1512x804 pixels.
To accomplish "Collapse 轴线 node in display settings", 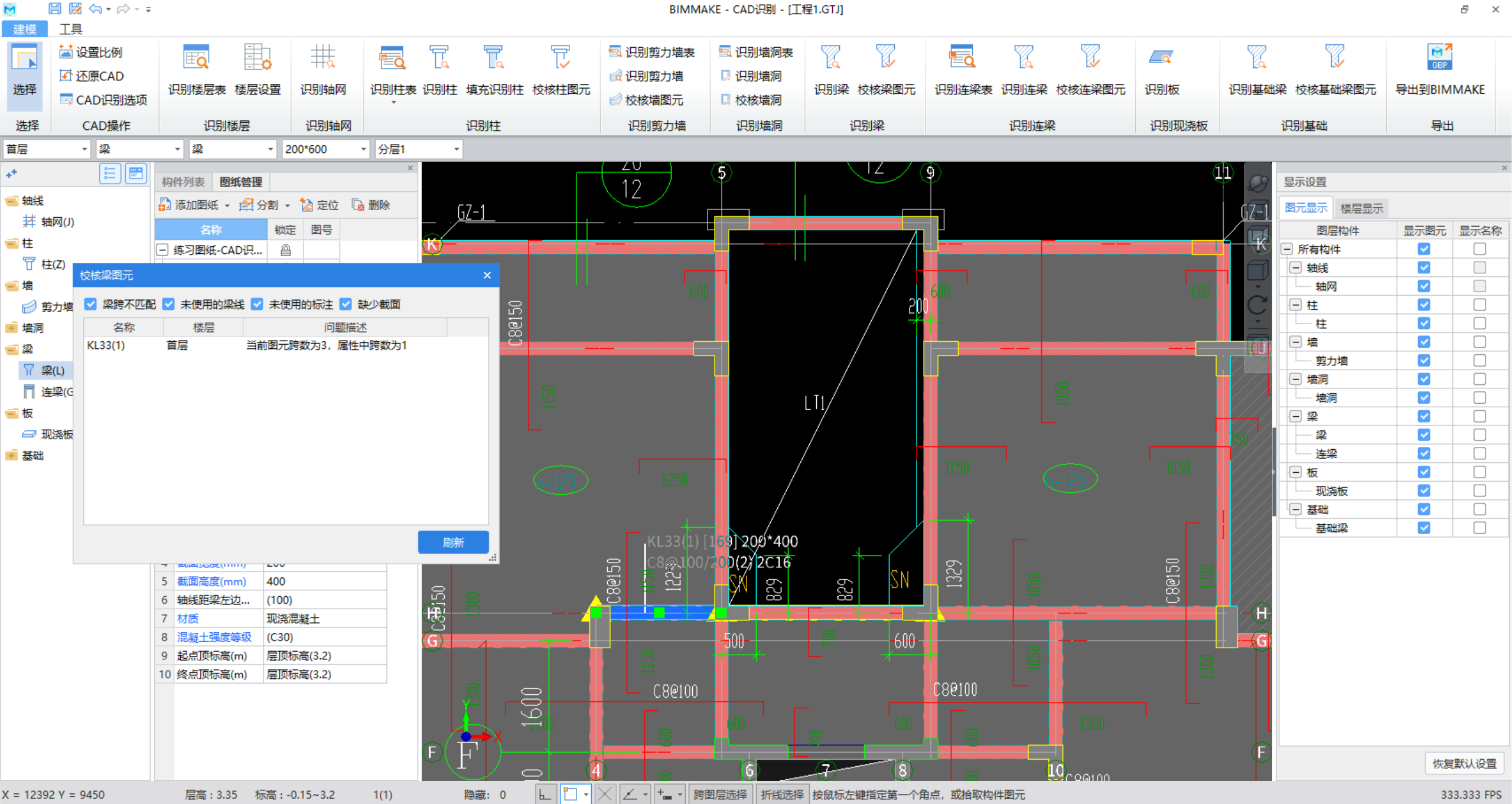I will tap(1296, 268).
